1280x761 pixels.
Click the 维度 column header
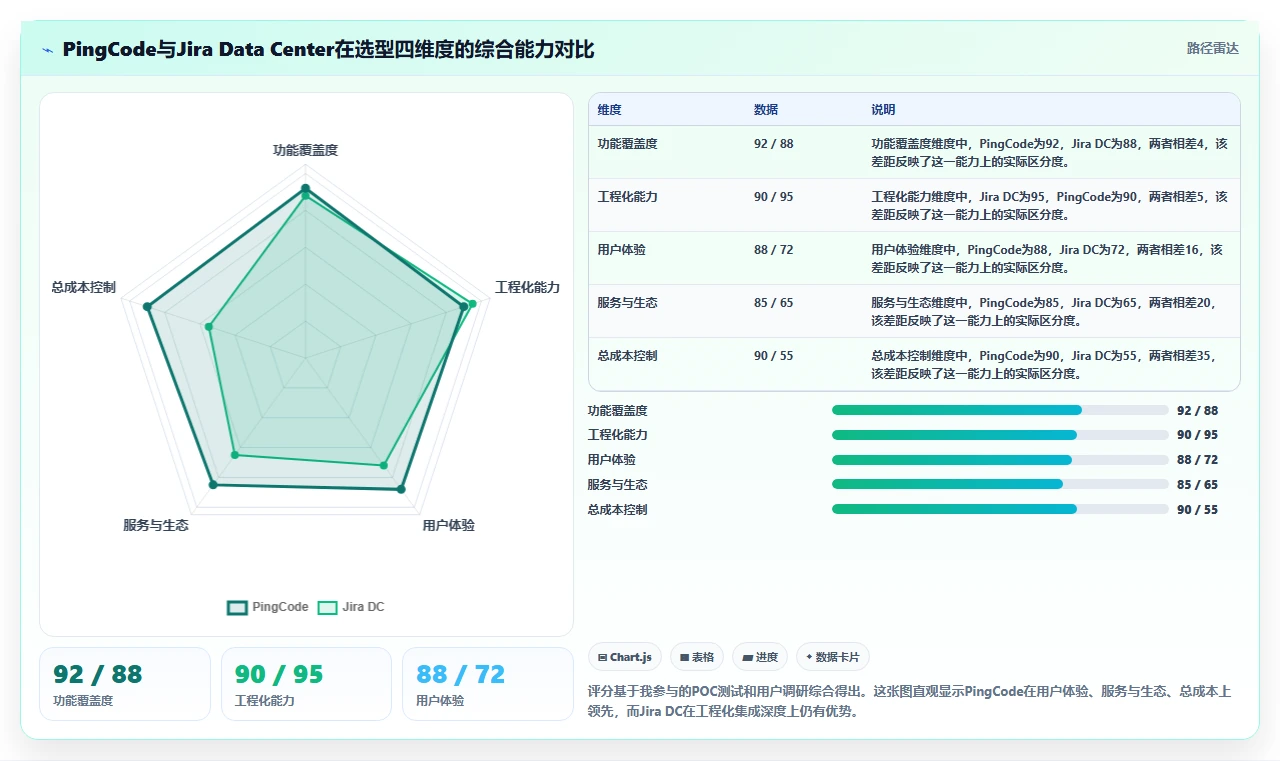click(610, 110)
